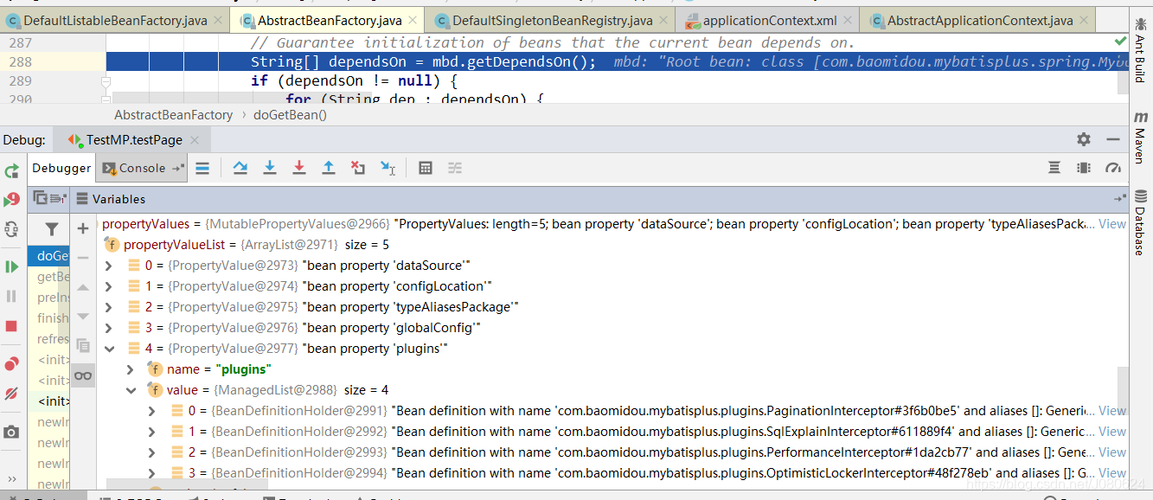Expand the PaginationInterceptor bean definition entry
Screen dimensions: 1153x500
tap(152, 410)
